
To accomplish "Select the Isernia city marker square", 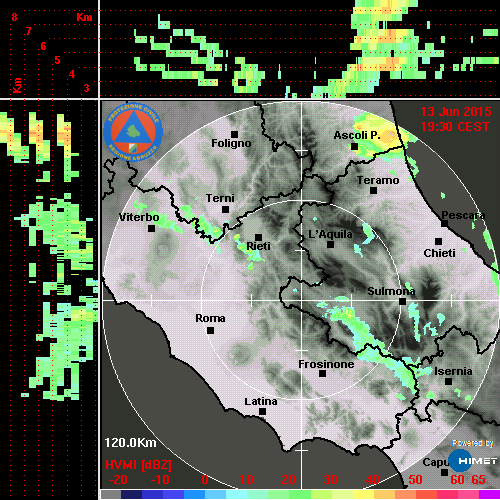I will click(448, 381).
